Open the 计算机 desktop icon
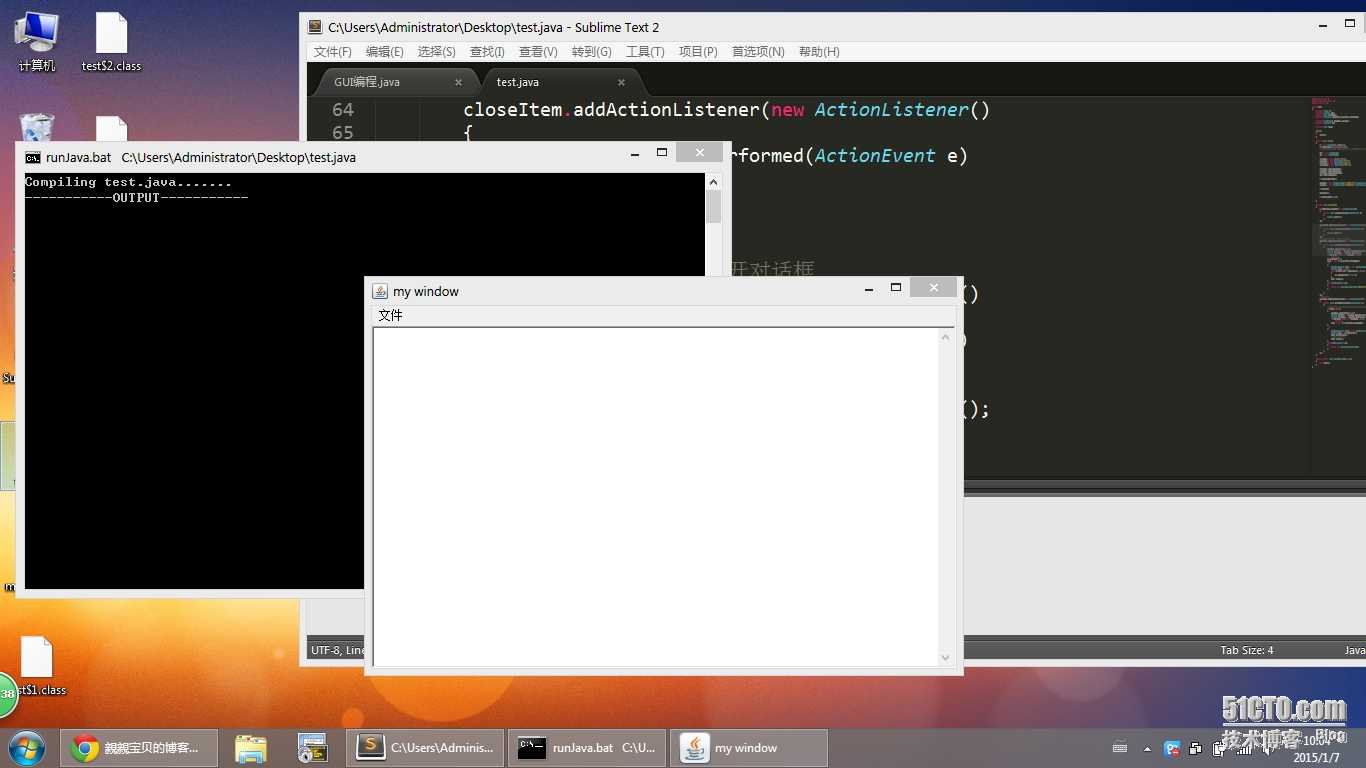 tap(37, 42)
